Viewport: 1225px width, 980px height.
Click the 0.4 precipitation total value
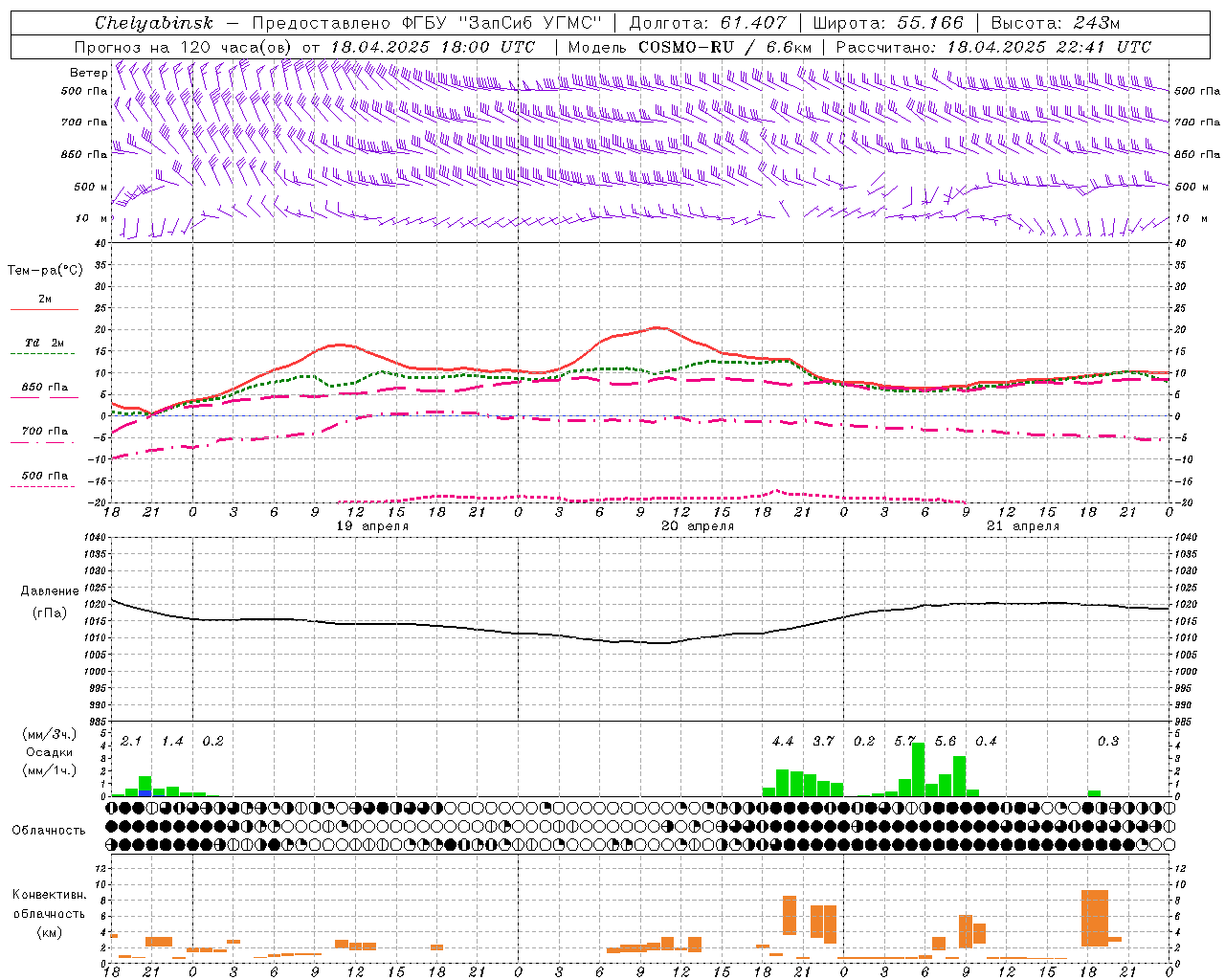987,742
